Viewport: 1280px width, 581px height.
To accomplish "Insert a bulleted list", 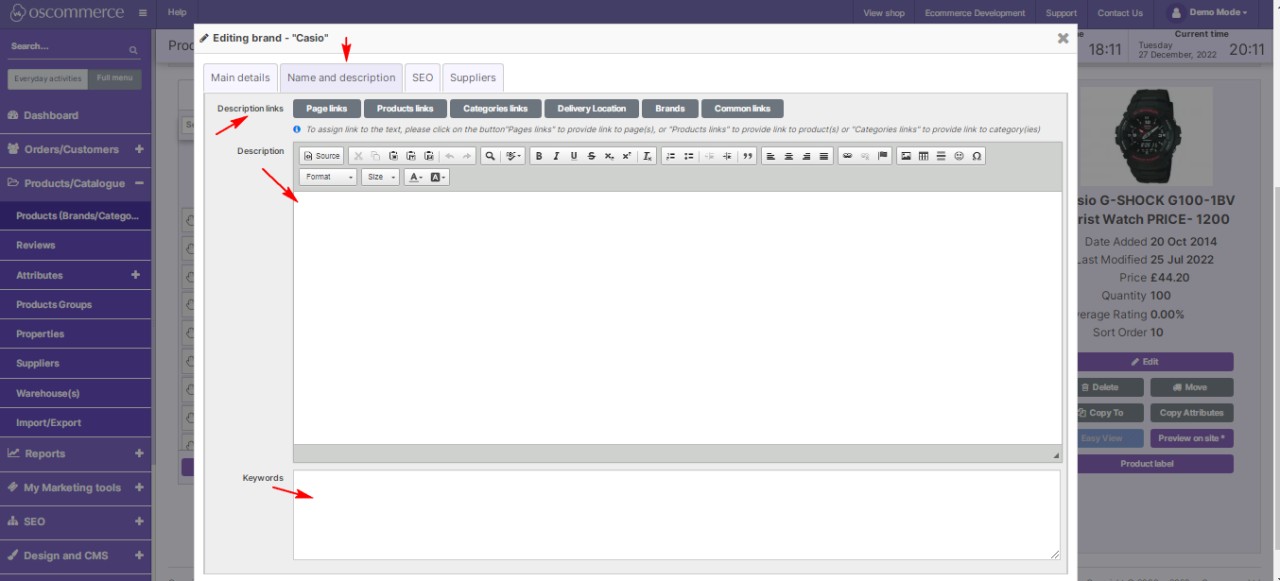I will [x=689, y=156].
